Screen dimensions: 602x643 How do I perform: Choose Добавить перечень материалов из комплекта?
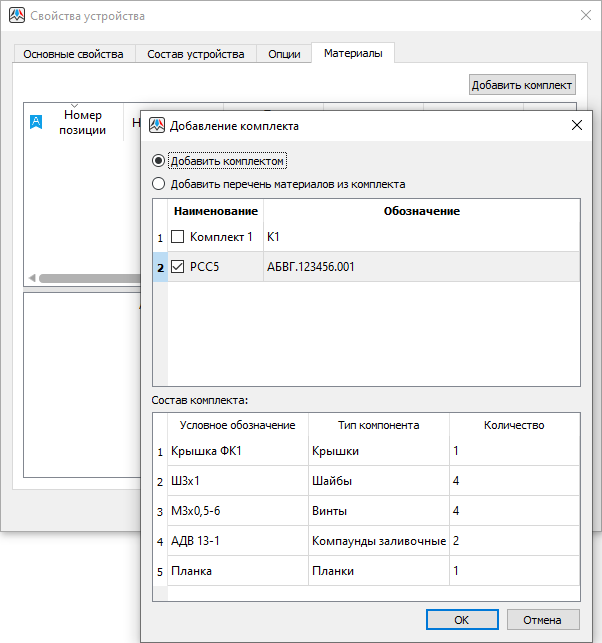[158, 184]
